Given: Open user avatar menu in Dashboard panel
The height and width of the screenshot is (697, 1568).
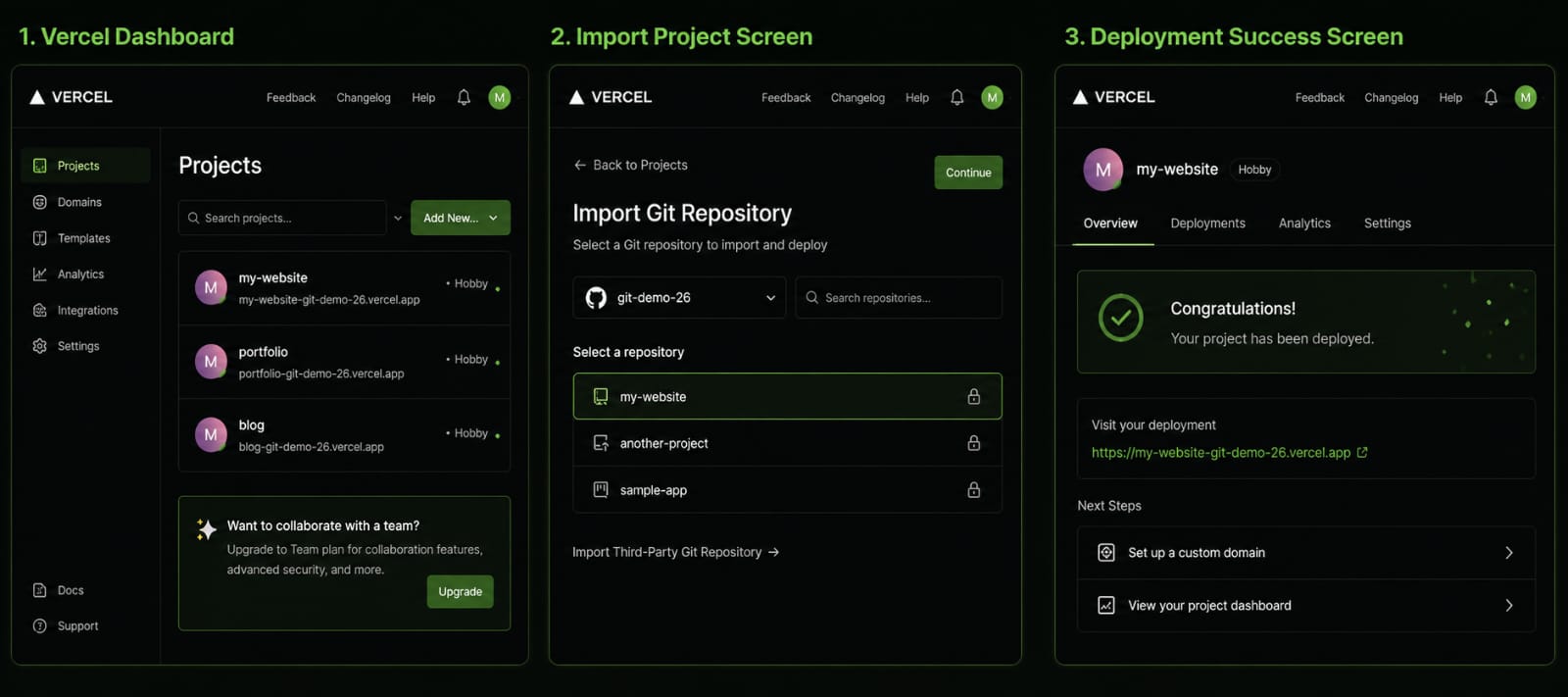Looking at the screenshot, I should point(500,97).
